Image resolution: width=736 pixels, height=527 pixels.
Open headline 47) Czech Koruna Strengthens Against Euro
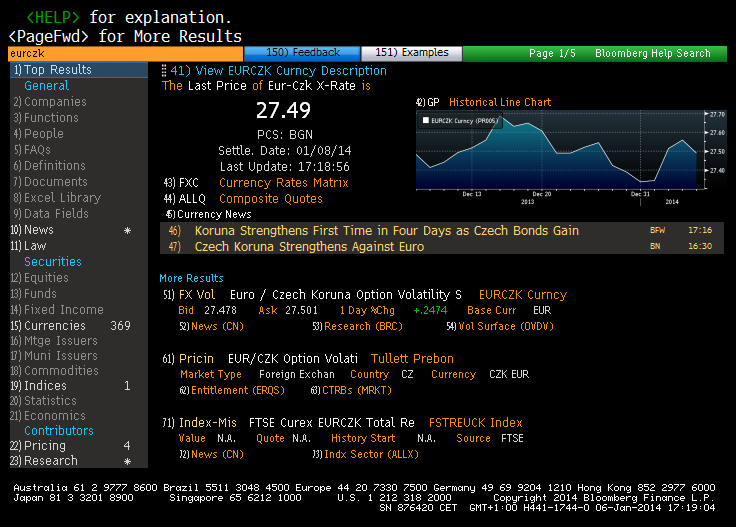coord(442,246)
